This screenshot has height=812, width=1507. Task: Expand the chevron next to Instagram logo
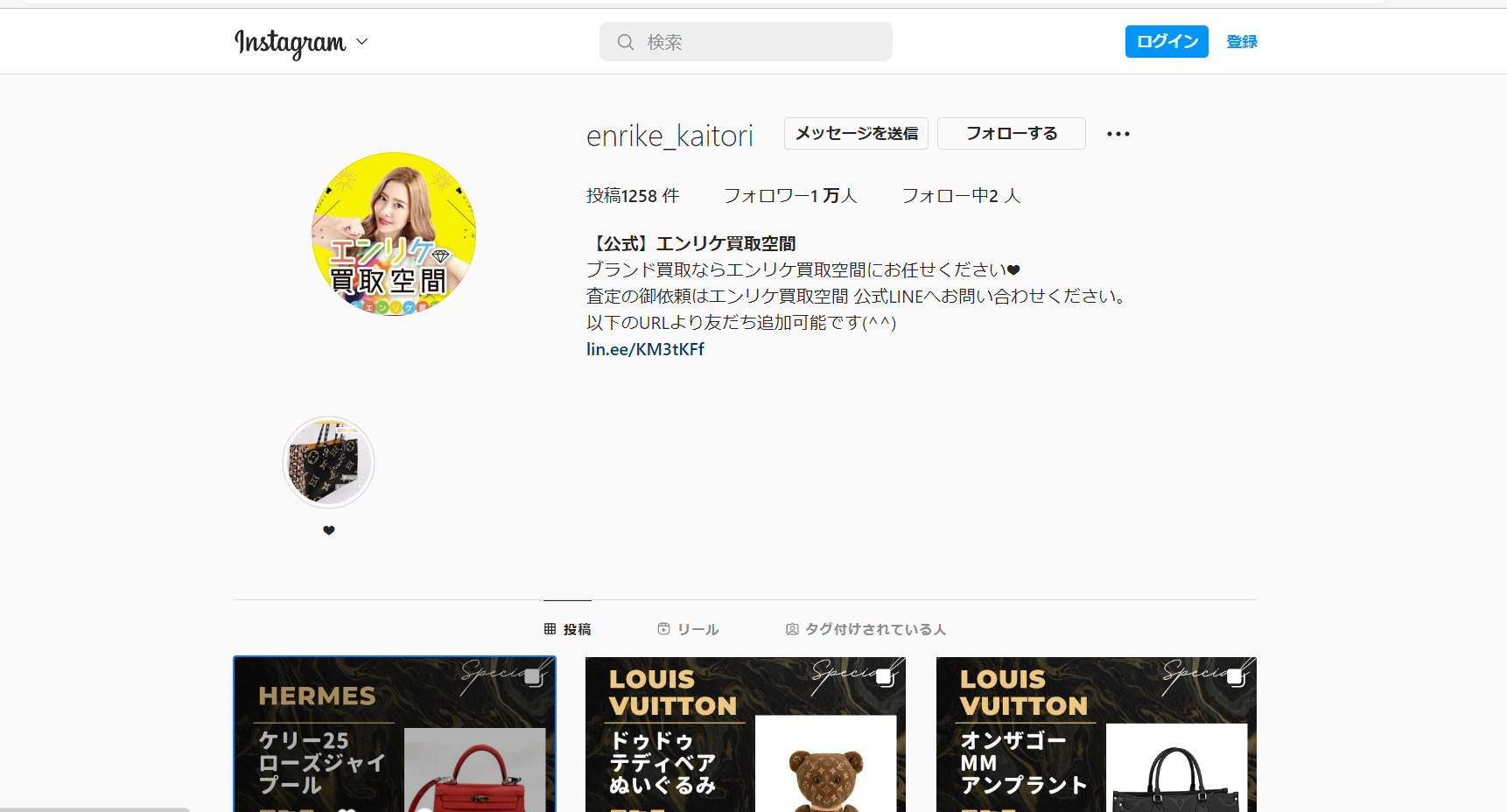pyautogui.click(x=362, y=41)
